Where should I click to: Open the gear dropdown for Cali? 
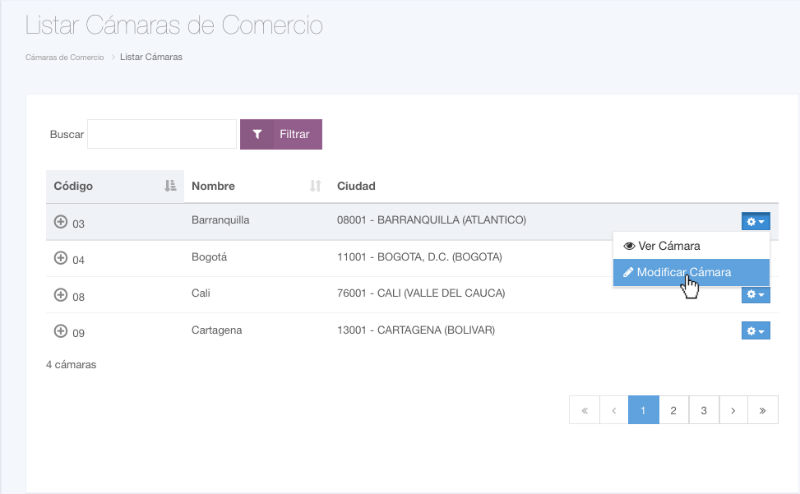point(755,294)
